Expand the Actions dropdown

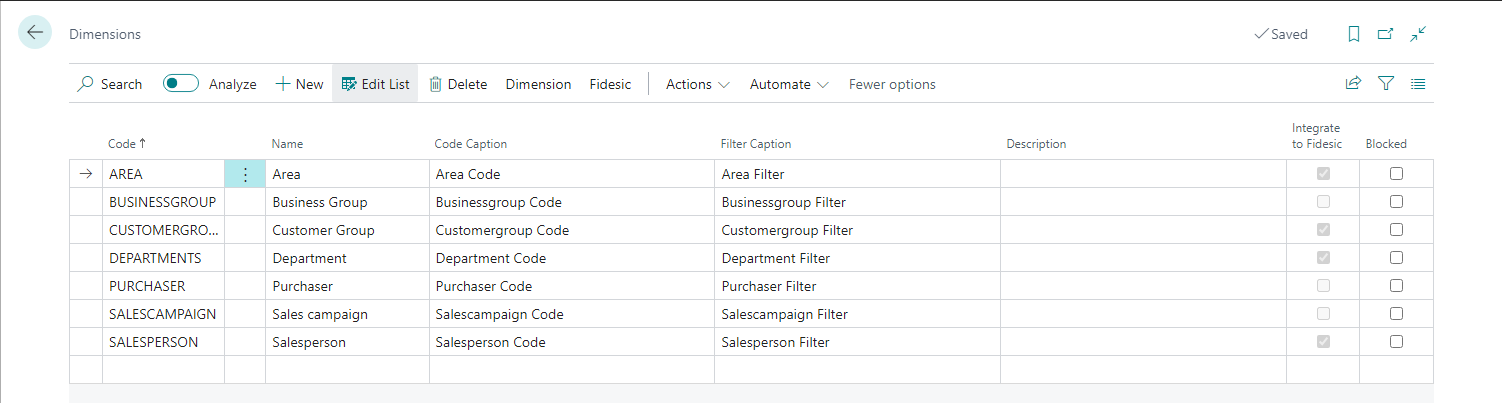(698, 84)
